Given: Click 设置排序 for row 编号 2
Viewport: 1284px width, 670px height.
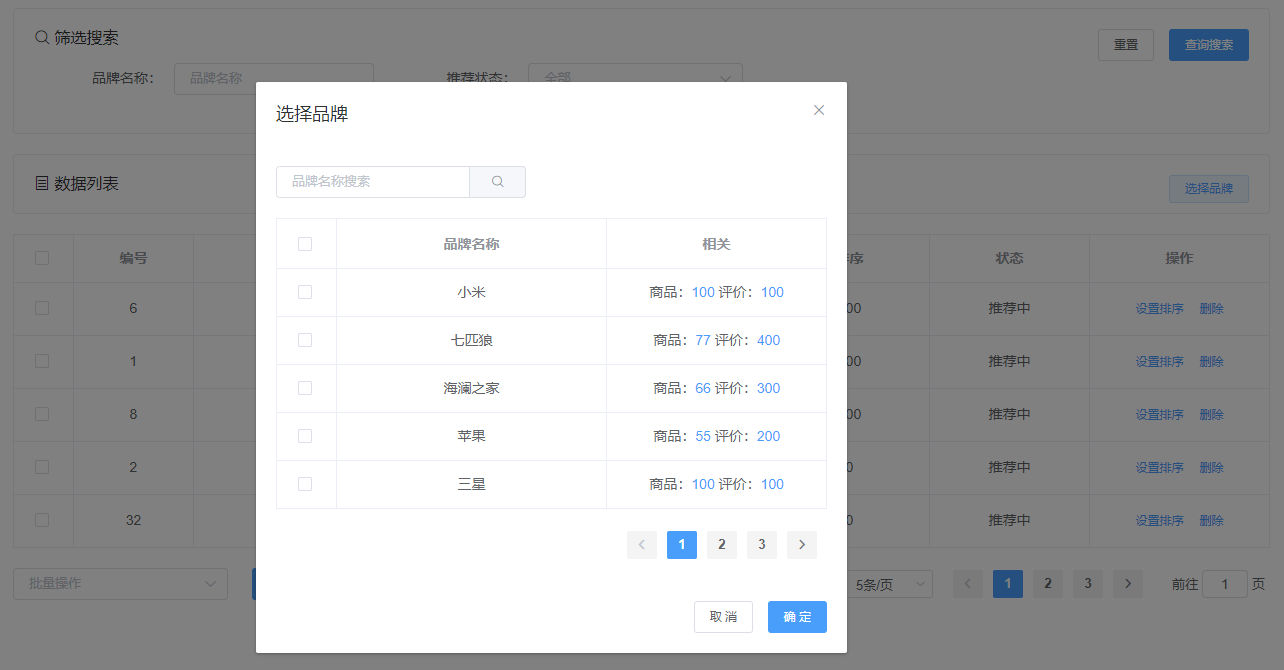Looking at the screenshot, I should tap(1159, 468).
